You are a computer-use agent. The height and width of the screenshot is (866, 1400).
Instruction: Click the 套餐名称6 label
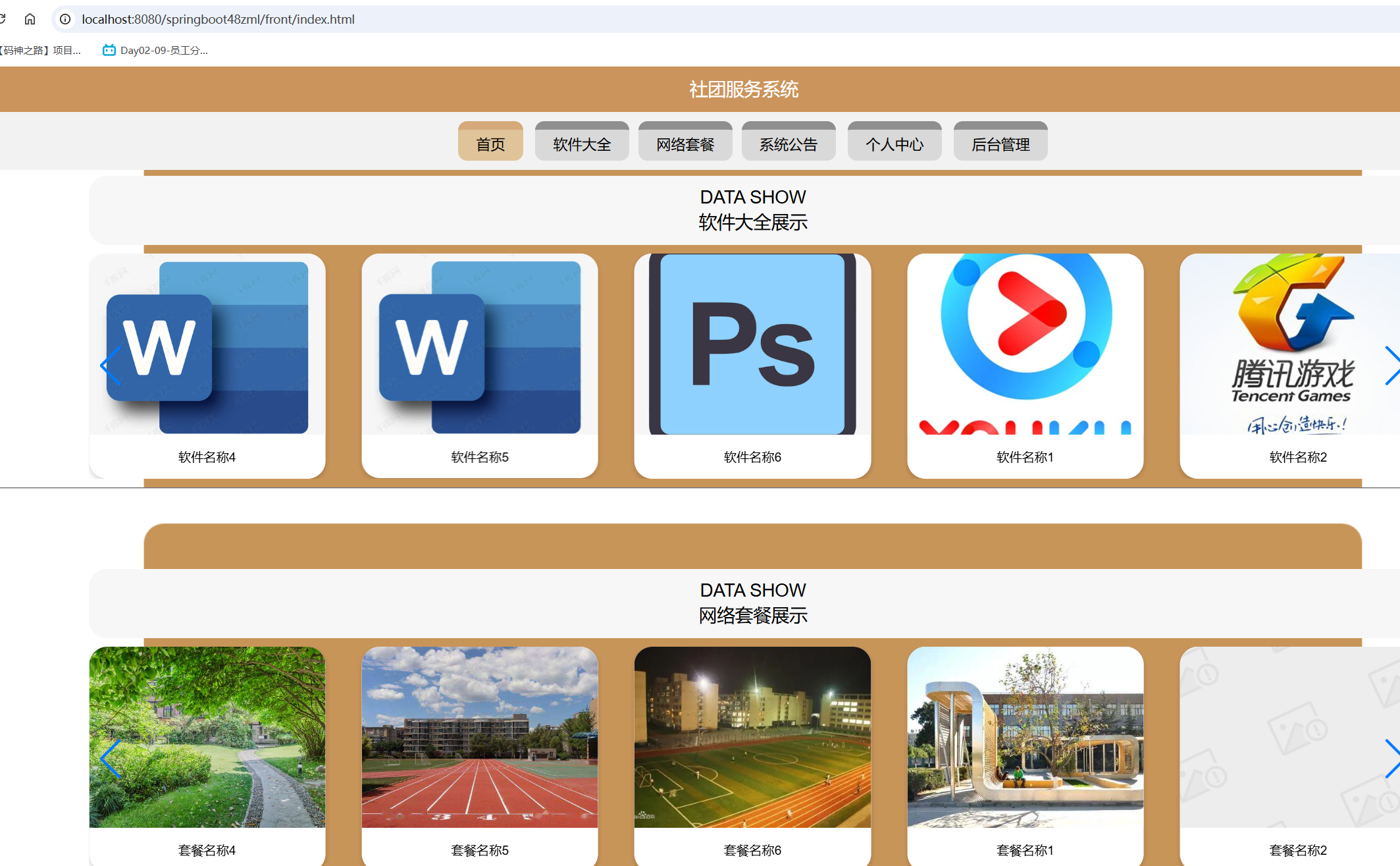752,850
